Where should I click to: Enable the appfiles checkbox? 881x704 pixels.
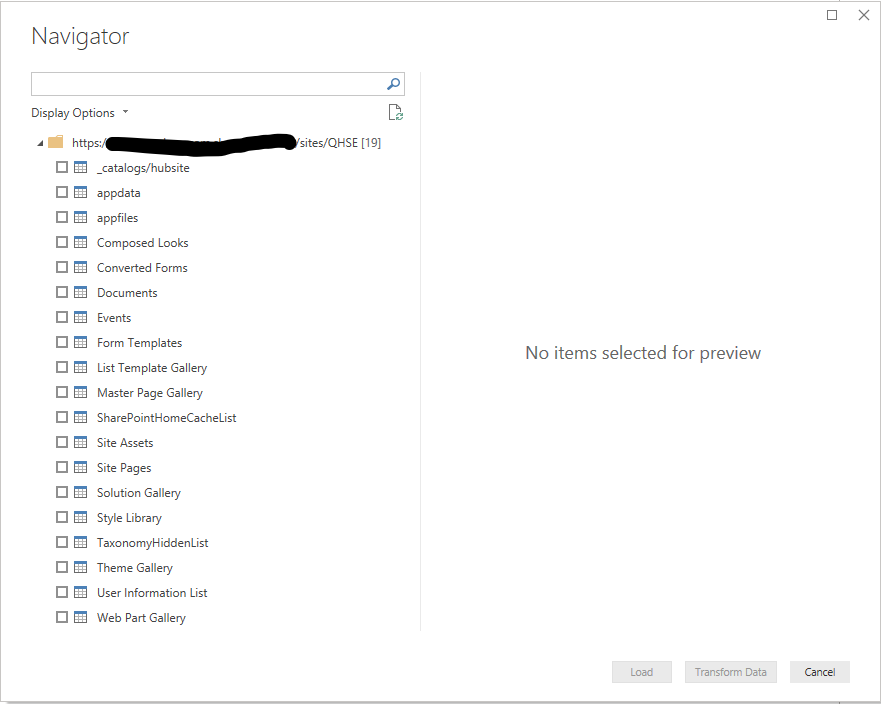[62, 217]
